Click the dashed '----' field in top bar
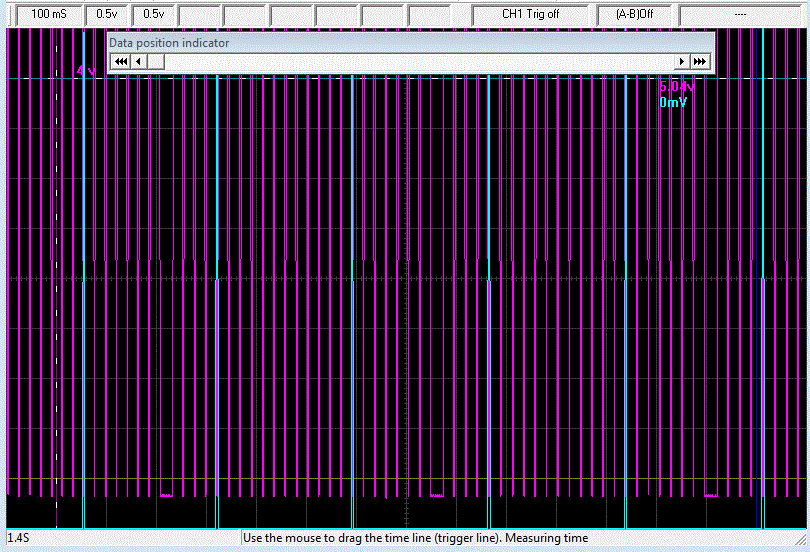The height and width of the screenshot is (552, 810). click(x=739, y=14)
